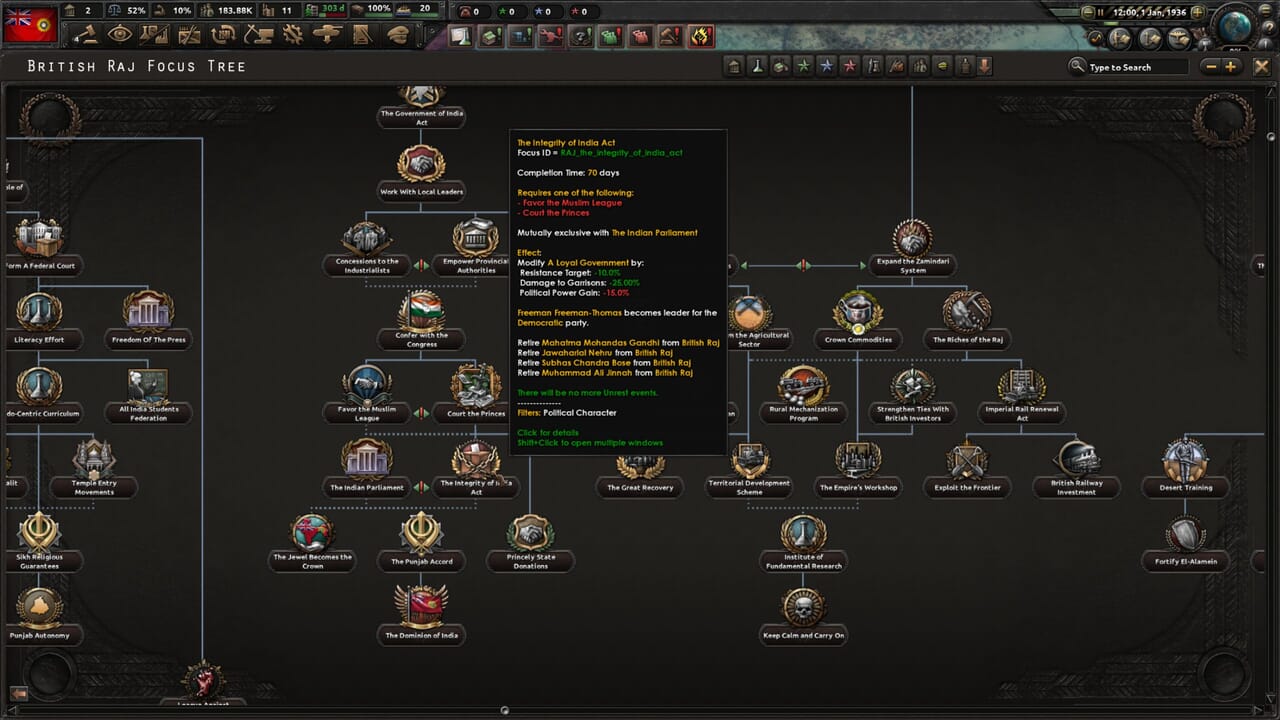This screenshot has width=1280, height=720.
Task: Click the British Raj flag to open politics
Action: point(30,23)
